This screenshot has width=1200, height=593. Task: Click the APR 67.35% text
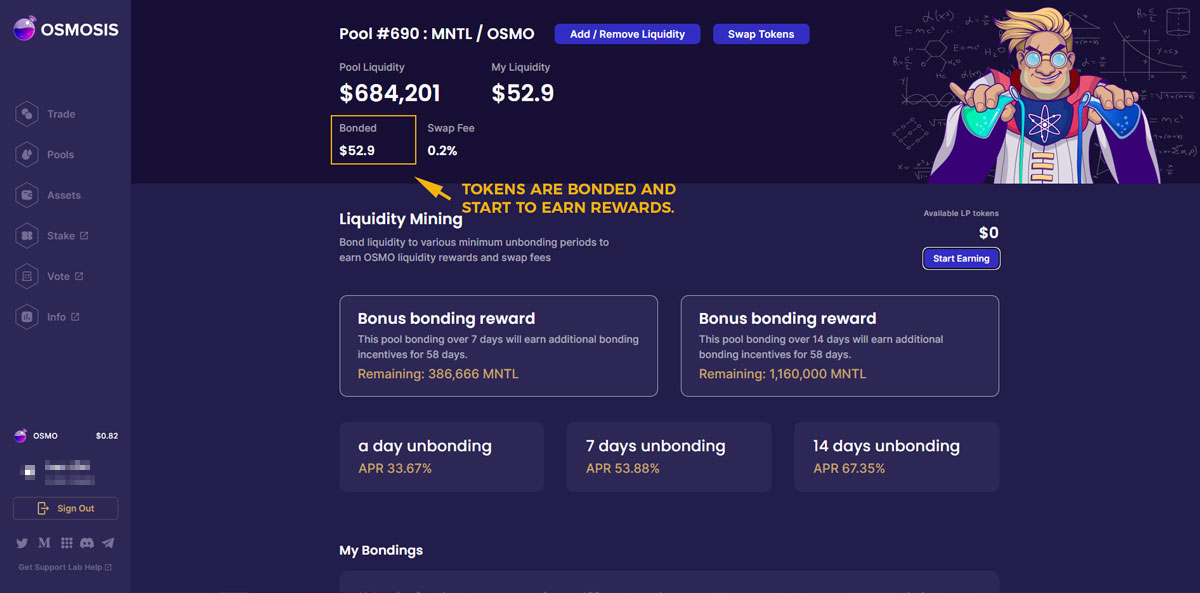(x=850, y=468)
